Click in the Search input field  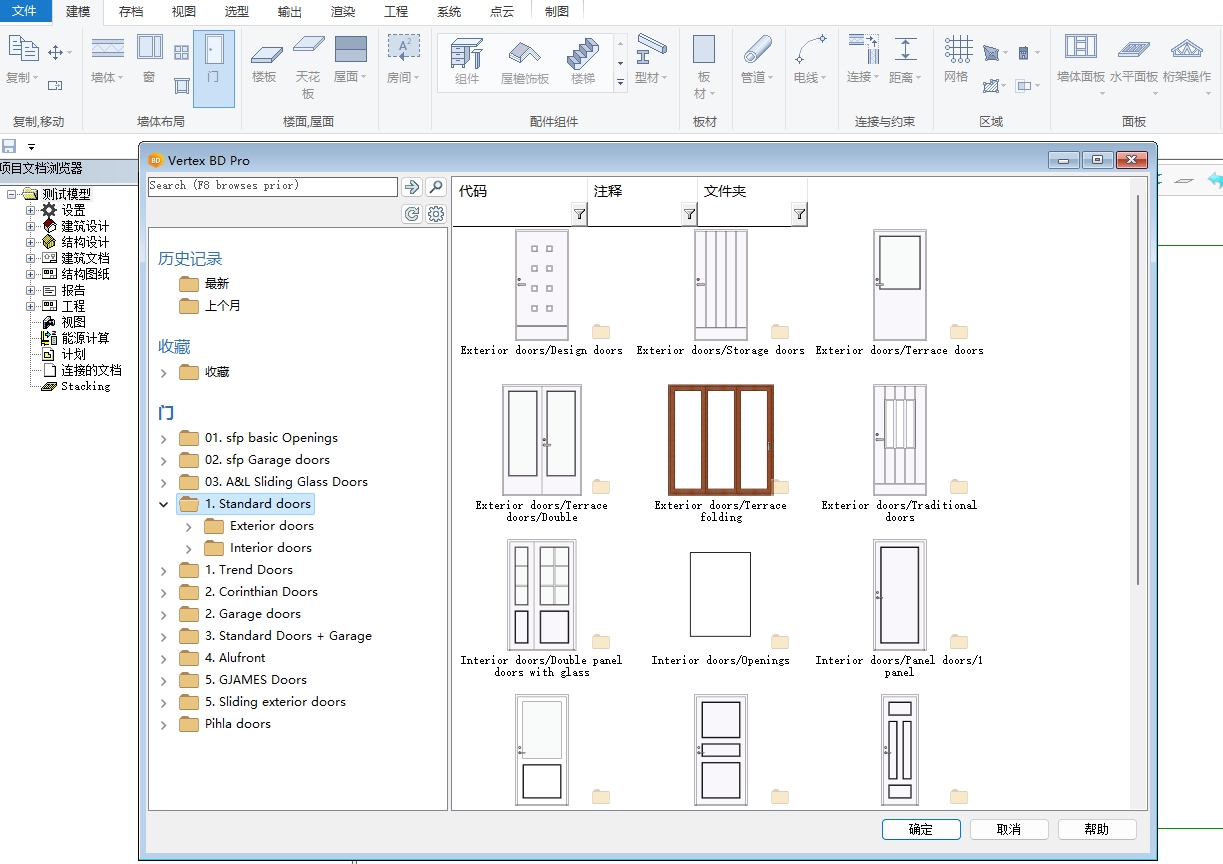tap(273, 187)
